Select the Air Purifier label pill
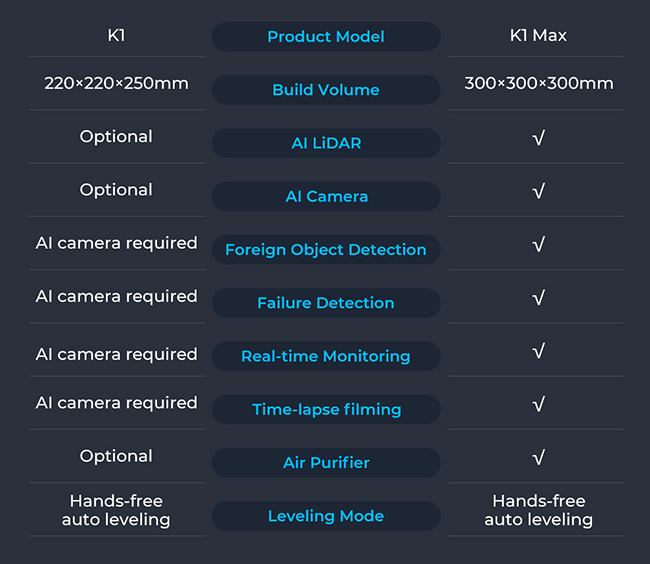 (x=326, y=462)
